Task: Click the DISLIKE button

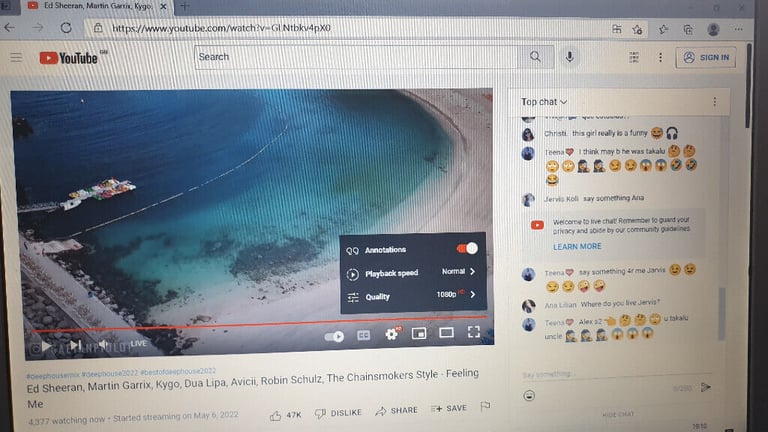Action: coord(338,413)
